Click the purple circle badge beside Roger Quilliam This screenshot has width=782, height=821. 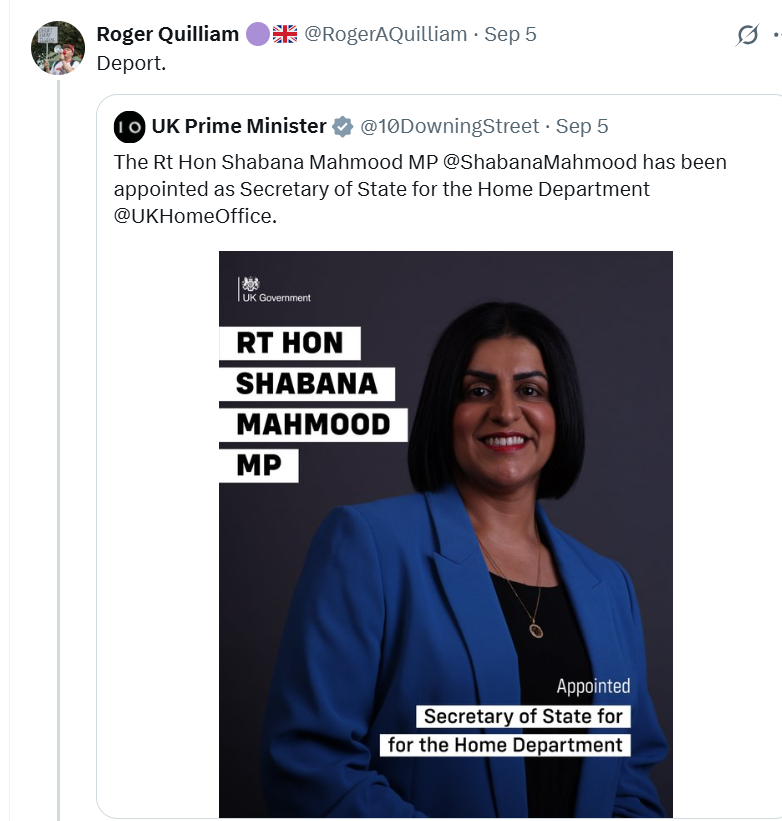[x=257, y=34]
